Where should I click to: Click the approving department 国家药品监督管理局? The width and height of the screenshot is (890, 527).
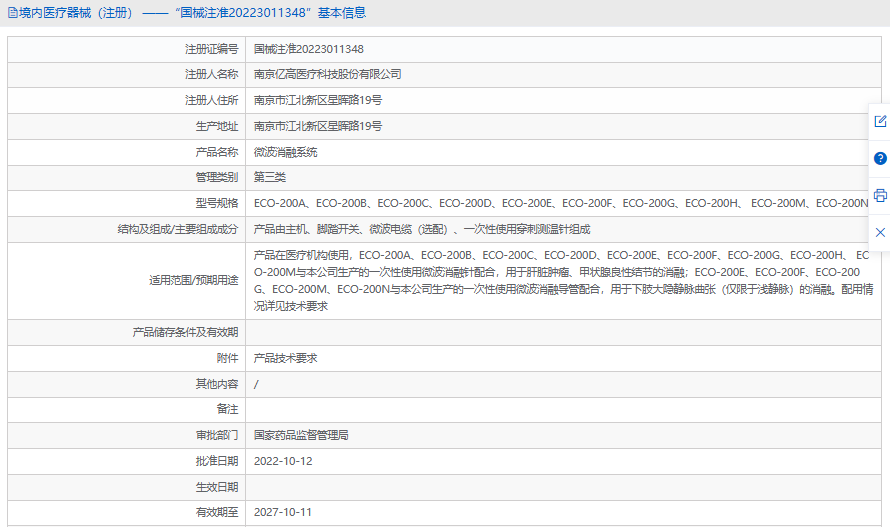(301, 436)
